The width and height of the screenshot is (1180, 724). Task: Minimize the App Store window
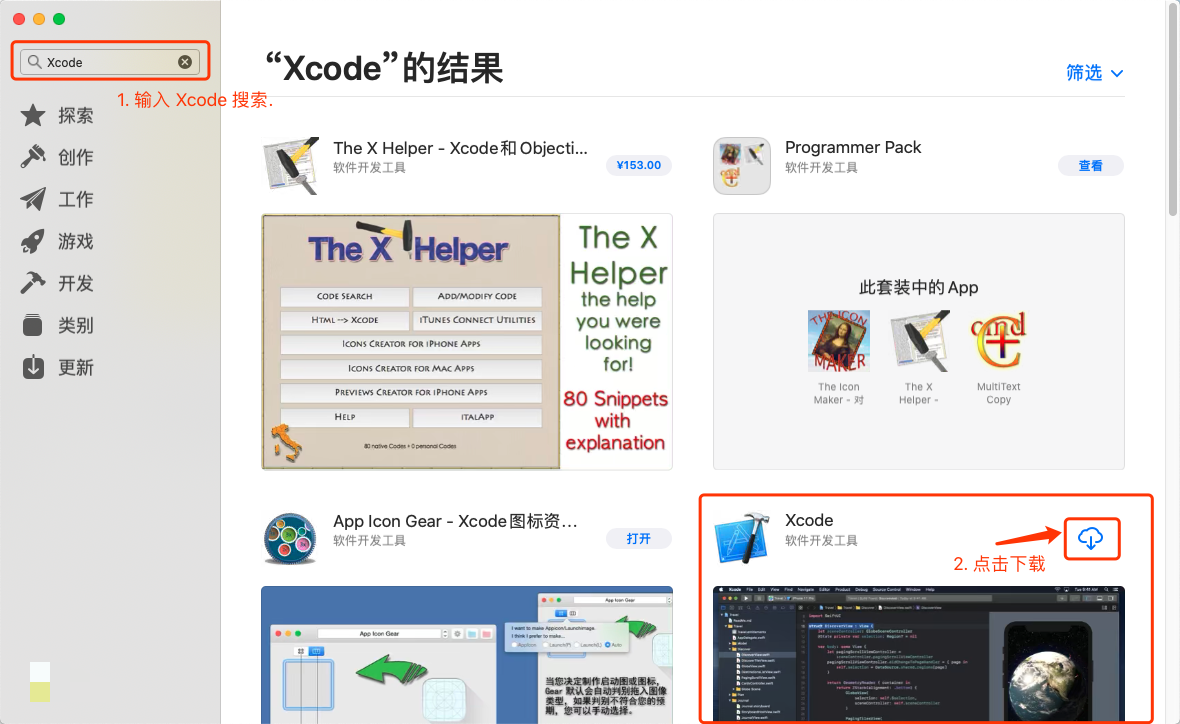(x=39, y=19)
